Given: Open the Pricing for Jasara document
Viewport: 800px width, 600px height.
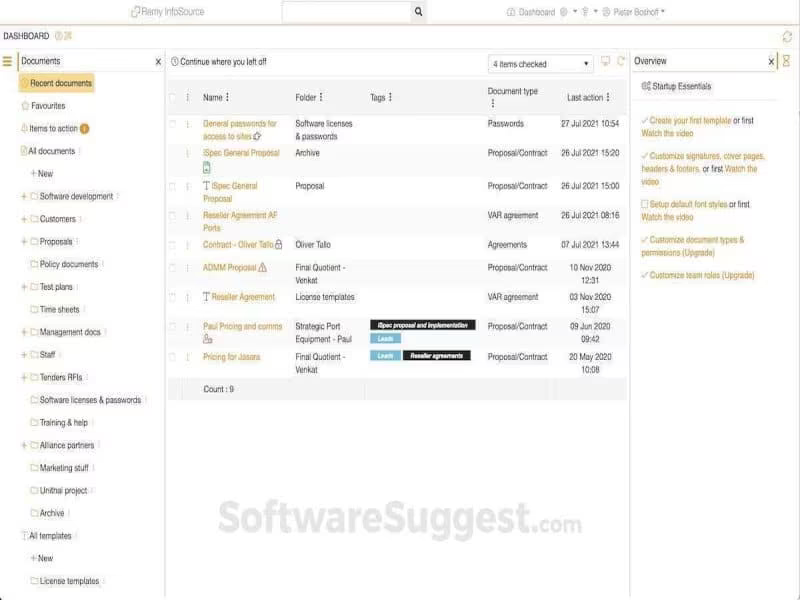Looking at the screenshot, I should [x=232, y=357].
